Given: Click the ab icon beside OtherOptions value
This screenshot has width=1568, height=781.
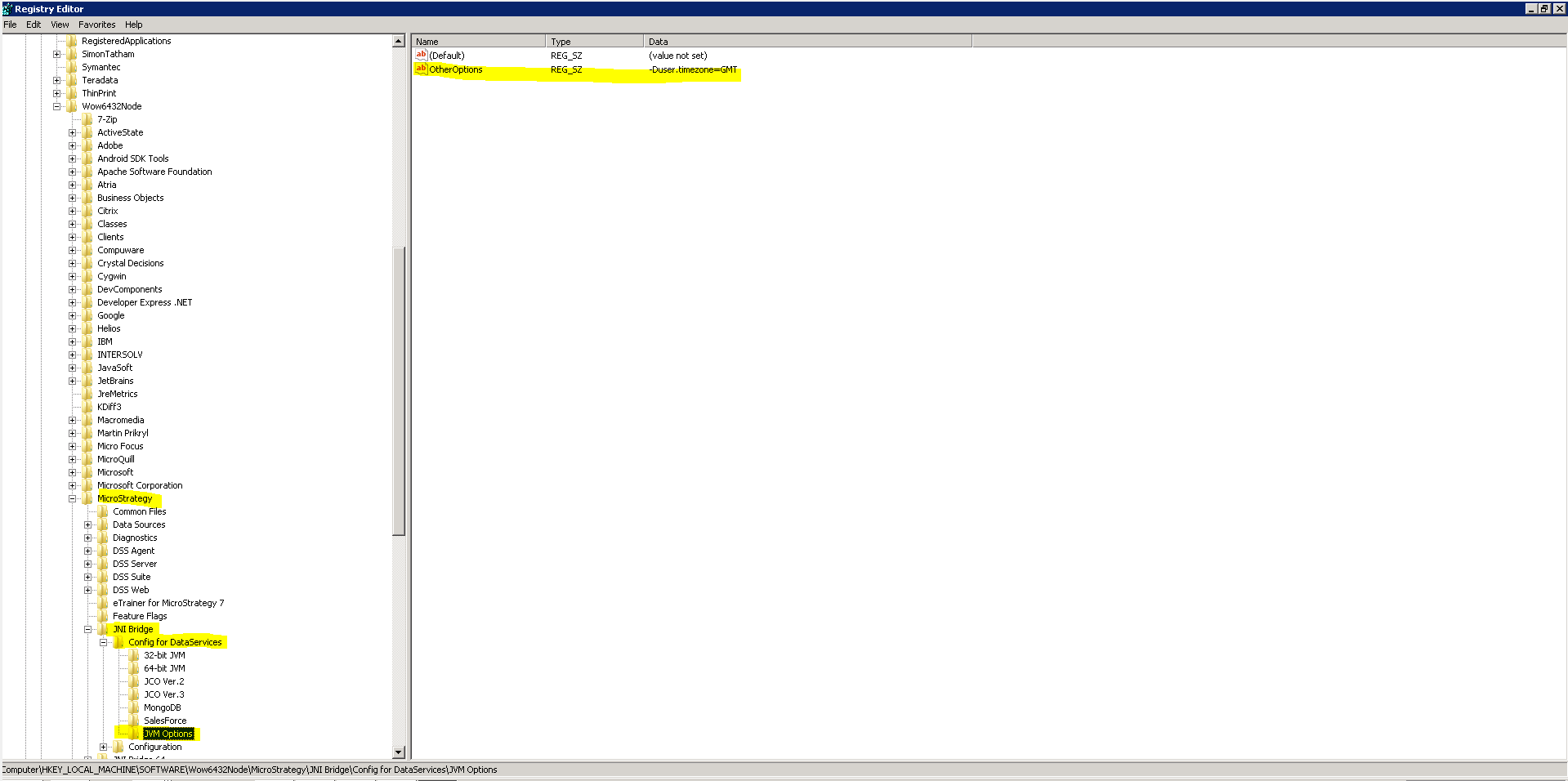Looking at the screenshot, I should 420,69.
